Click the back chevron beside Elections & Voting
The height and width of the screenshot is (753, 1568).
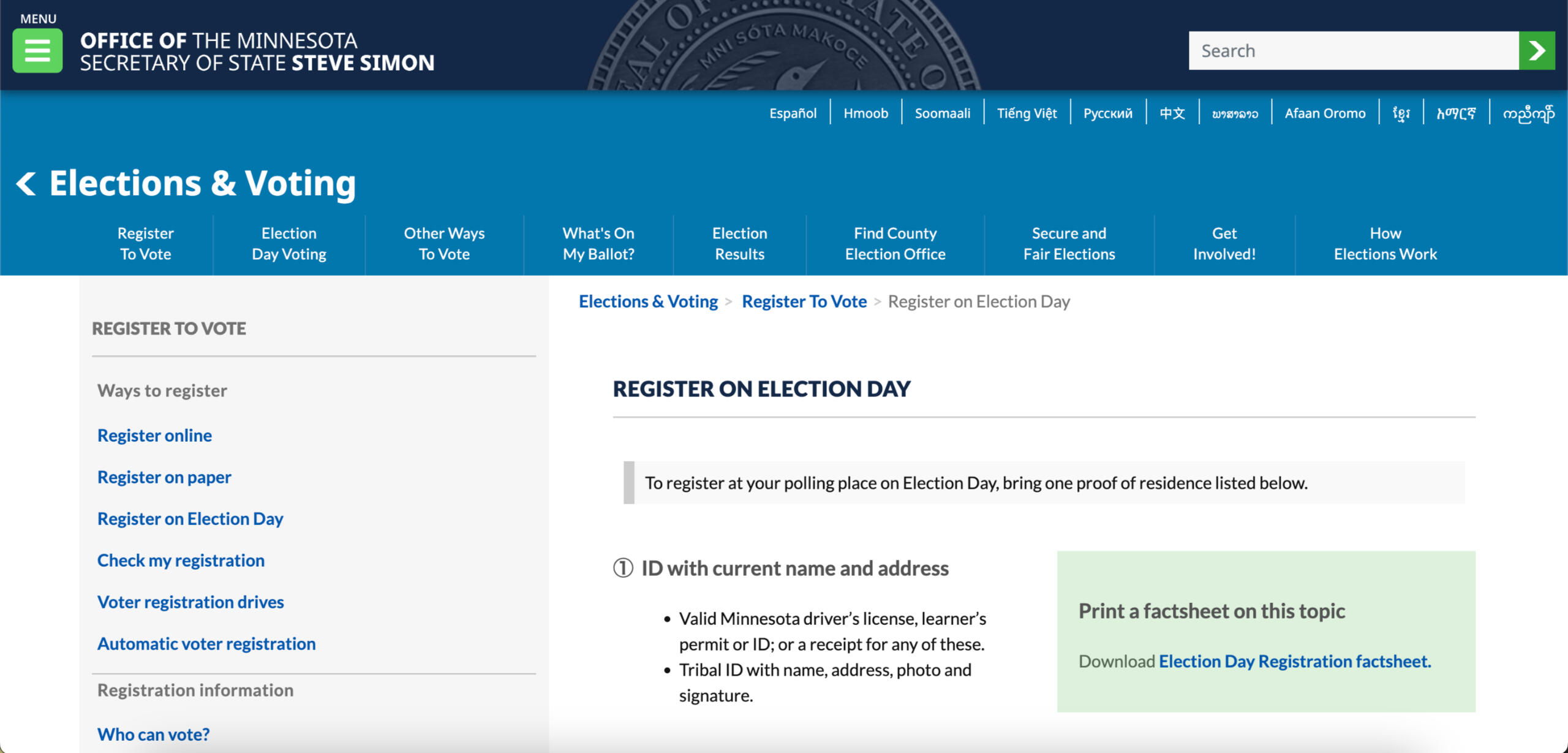point(26,183)
